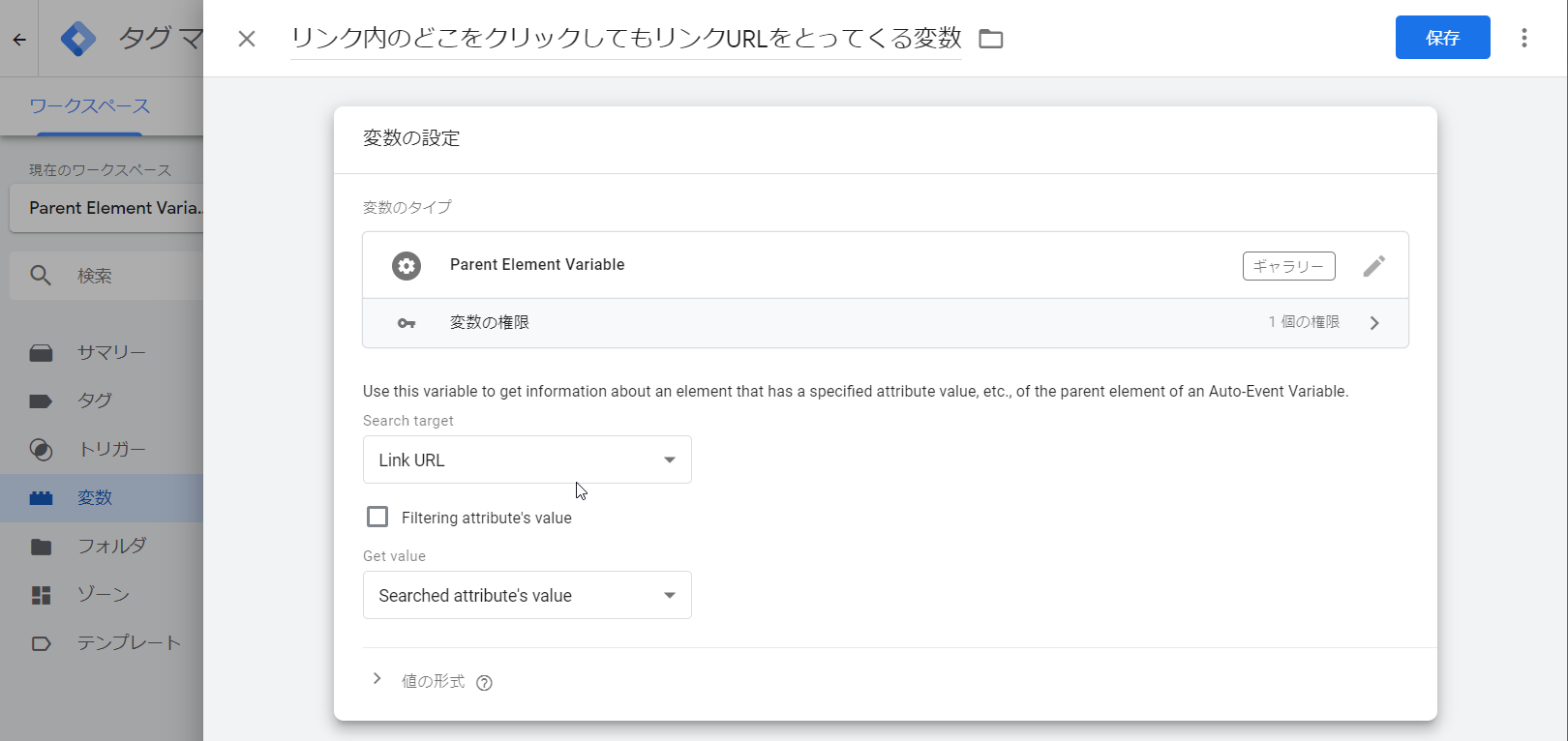Click the 変数の設定 heading
The width and height of the screenshot is (1568, 741).
click(x=411, y=138)
